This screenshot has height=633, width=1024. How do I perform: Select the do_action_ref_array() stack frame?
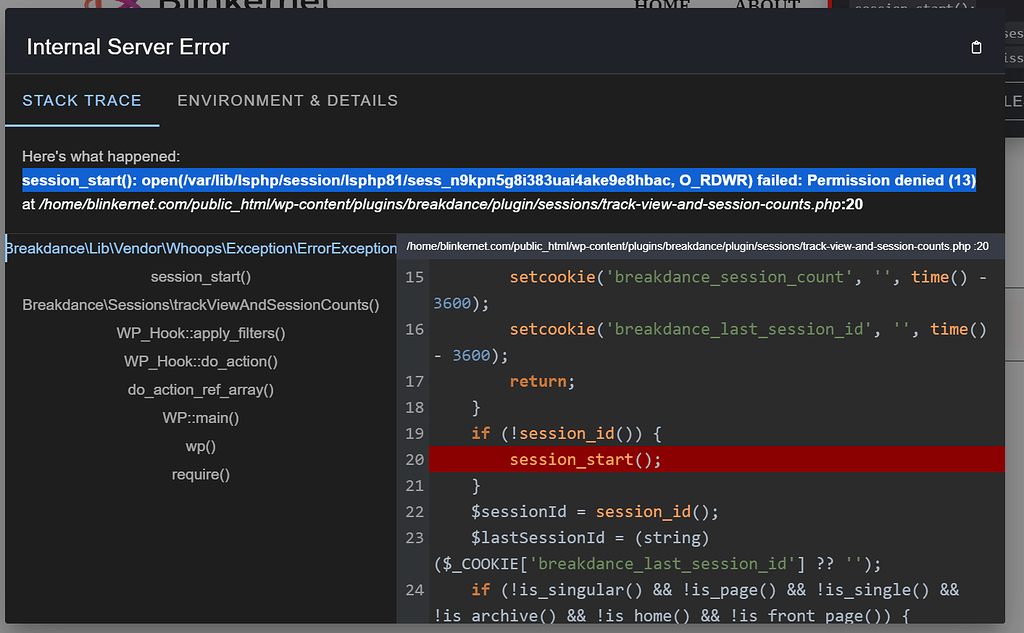click(x=199, y=390)
